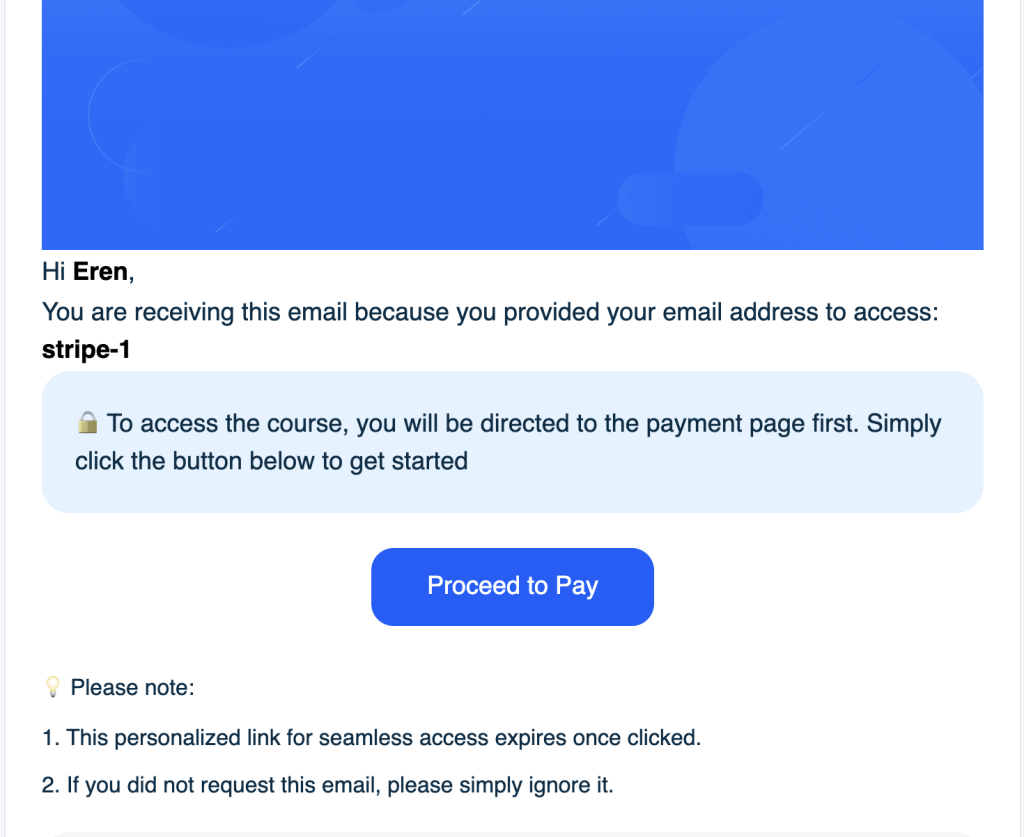Viewport: 1024px width, 837px height.
Task: Click the greeting word 'Hi'
Action: pos(53,272)
